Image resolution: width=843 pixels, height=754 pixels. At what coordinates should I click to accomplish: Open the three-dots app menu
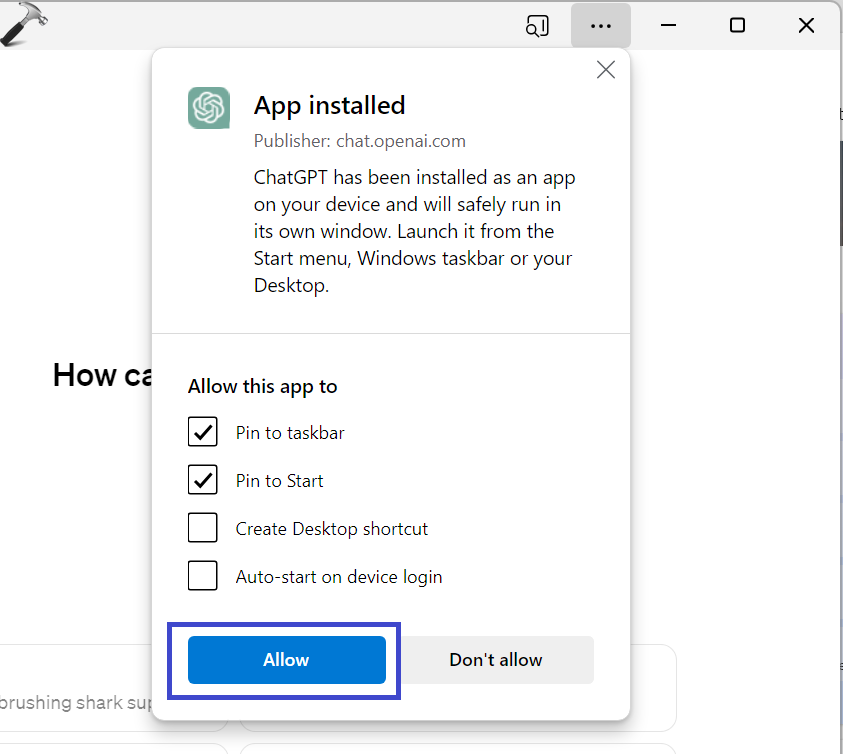[600, 26]
